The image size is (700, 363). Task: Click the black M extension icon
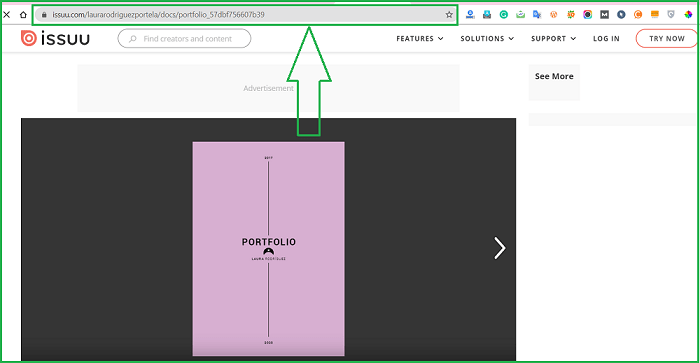click(x=604, y=15)
